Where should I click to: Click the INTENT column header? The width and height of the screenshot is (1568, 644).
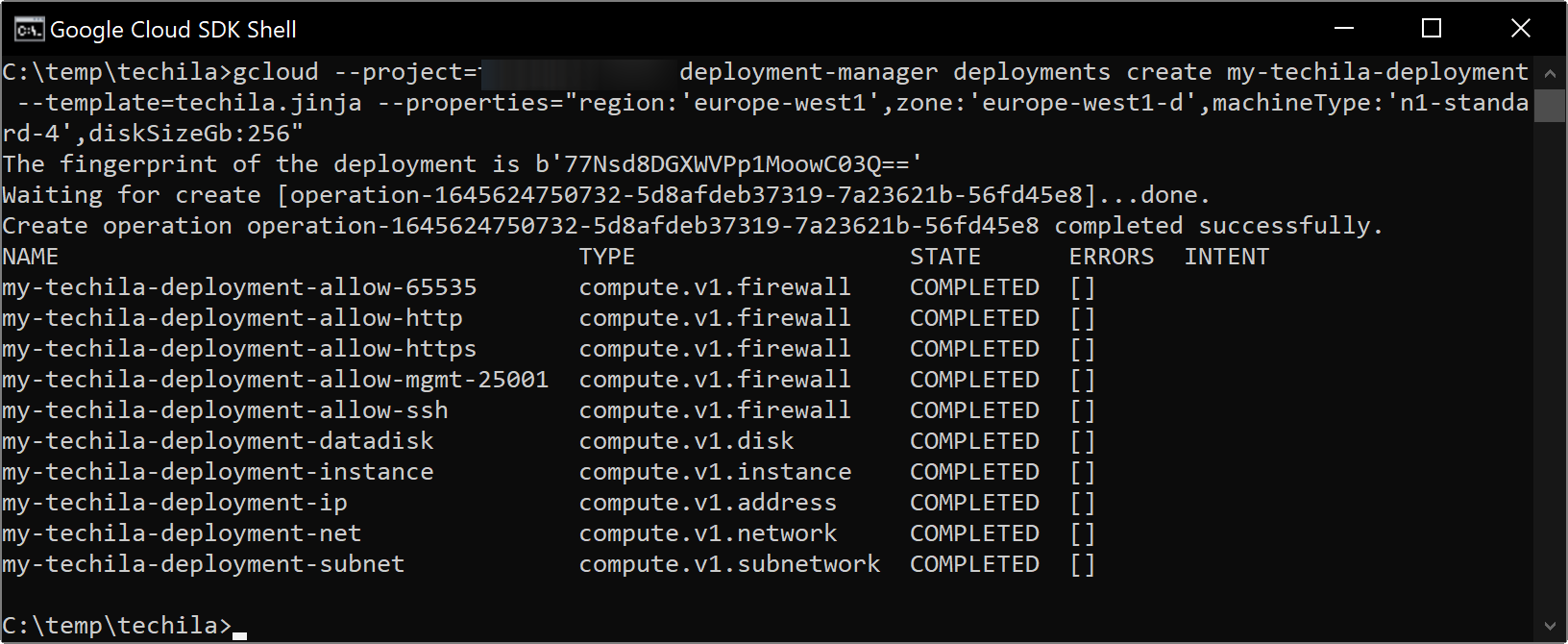[x=1227, y=257]
